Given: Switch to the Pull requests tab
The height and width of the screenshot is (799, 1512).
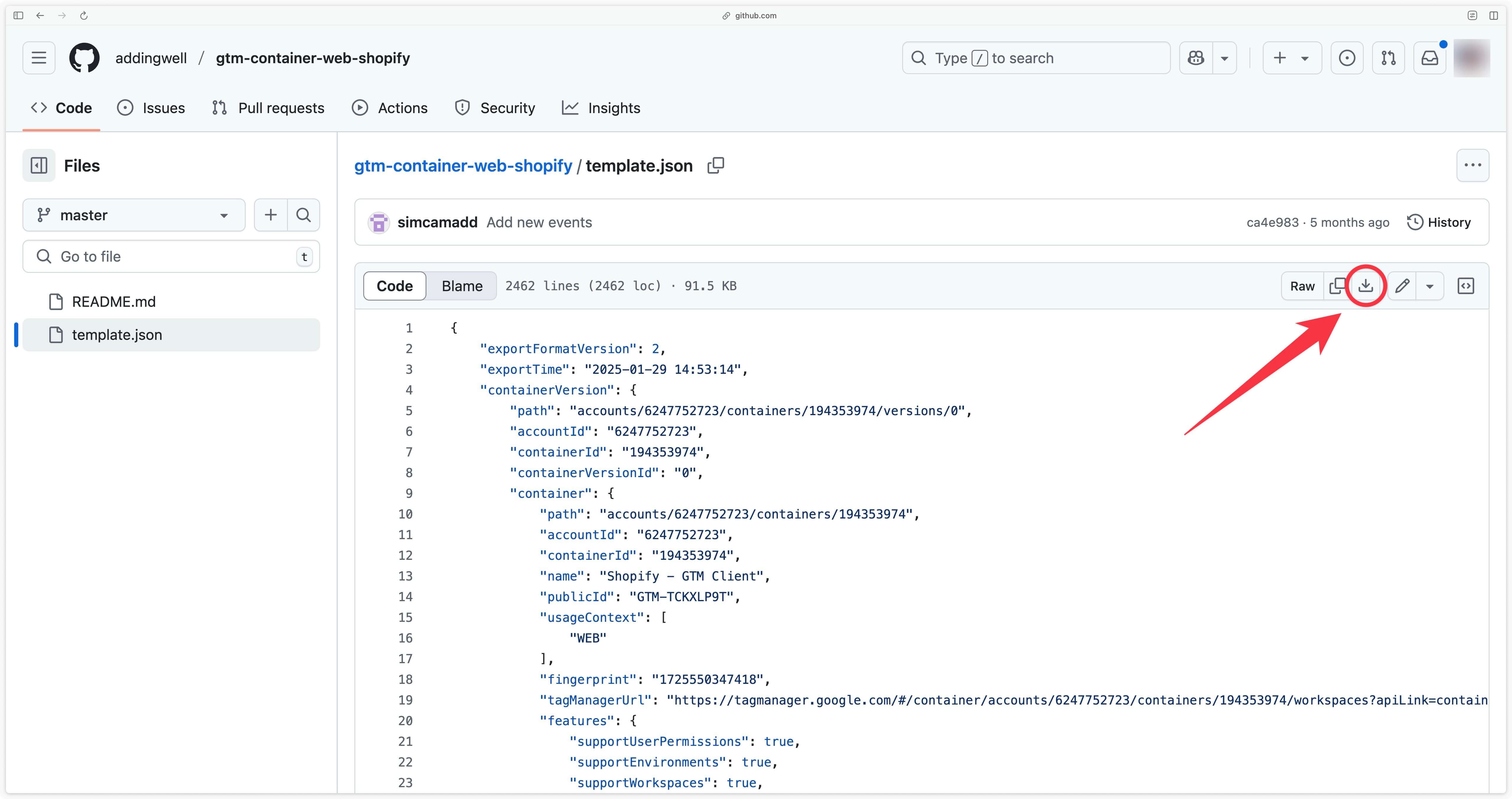Looking at the screenshot, I should pos(268,108).
